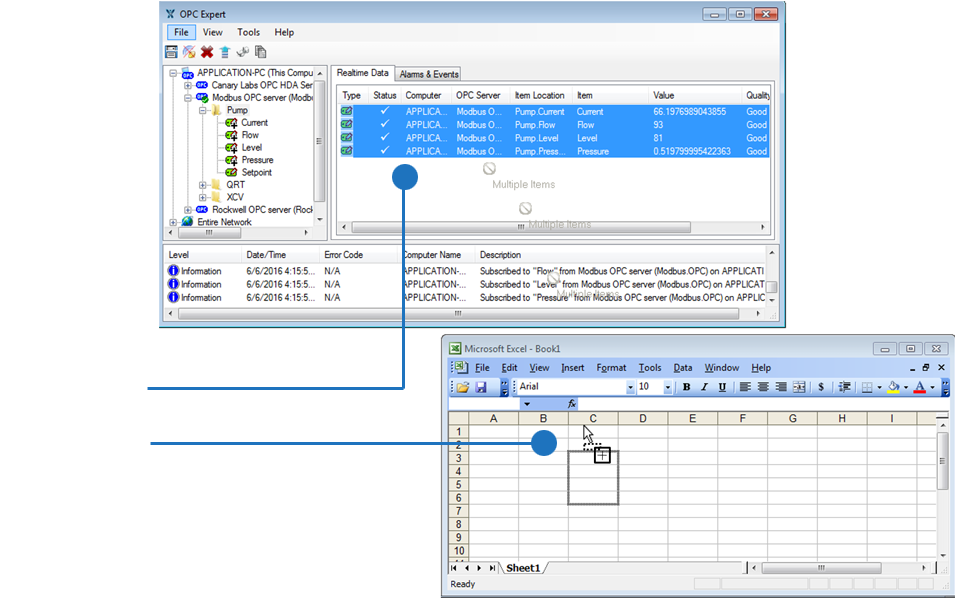Click the currency style icon in Excel
Viewport: 955px width, 598px height.
821,387
